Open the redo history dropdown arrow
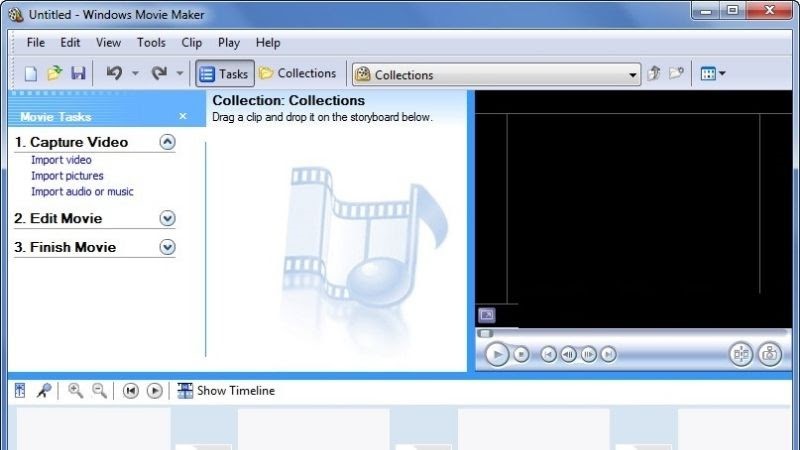 [180, 73]
